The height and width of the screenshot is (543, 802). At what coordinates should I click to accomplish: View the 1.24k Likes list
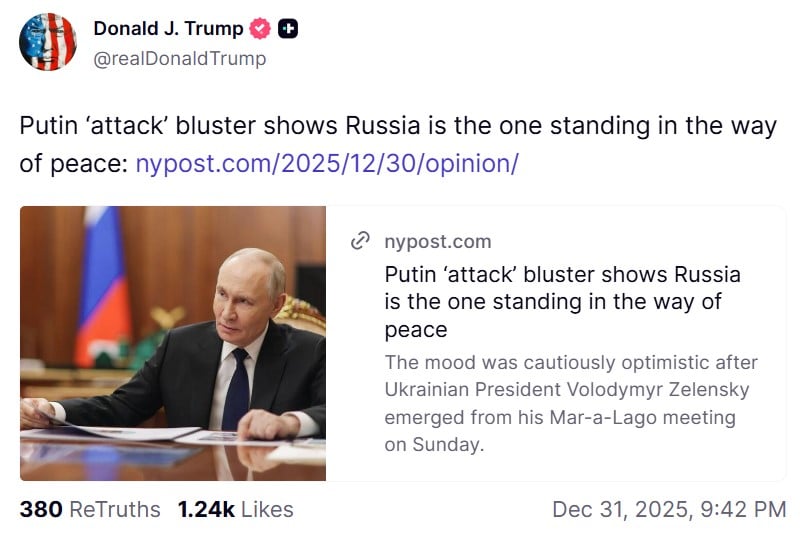click(x=236, y=509)
